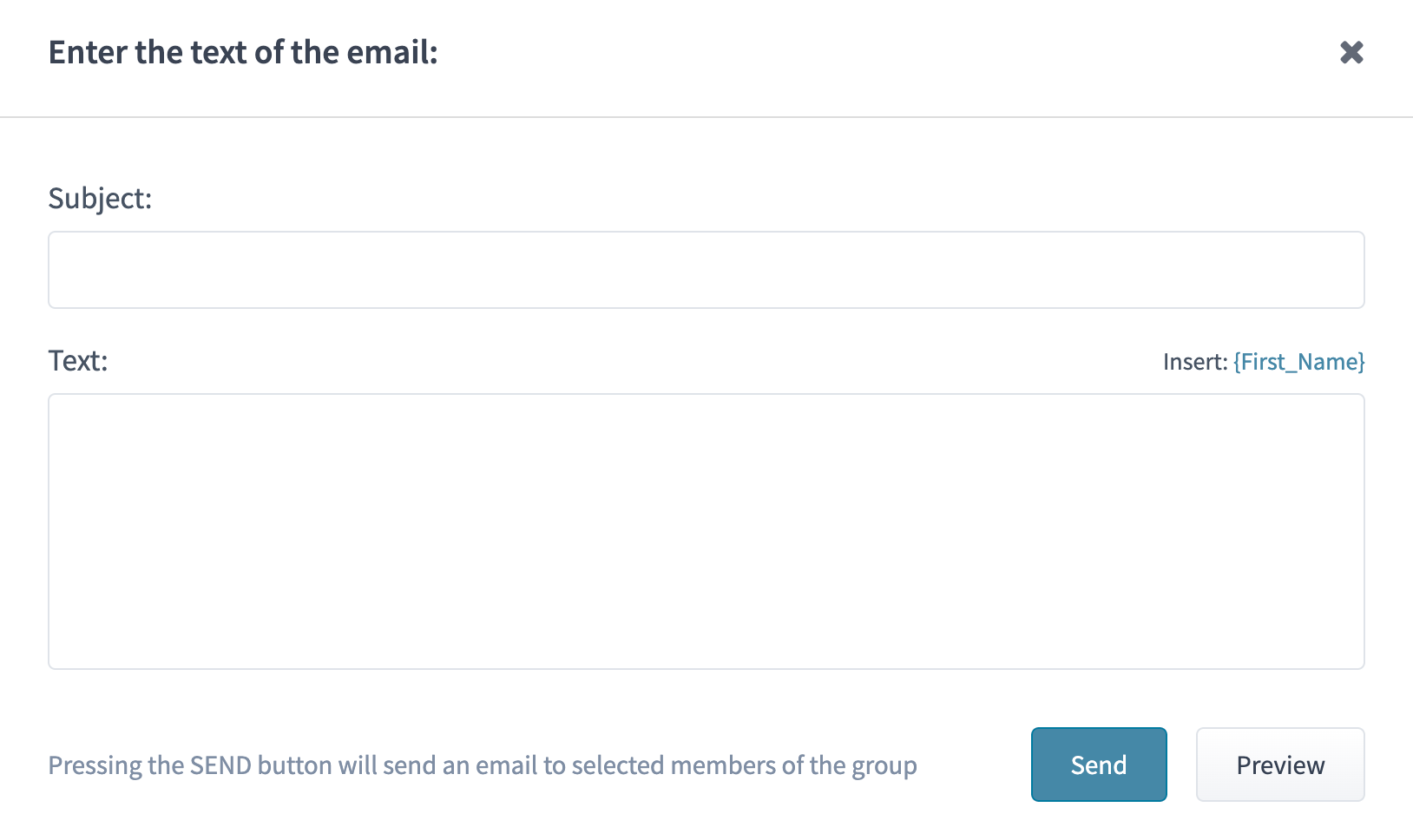
Task: Click the "Text:" label
Action: (x=78, y=361)
